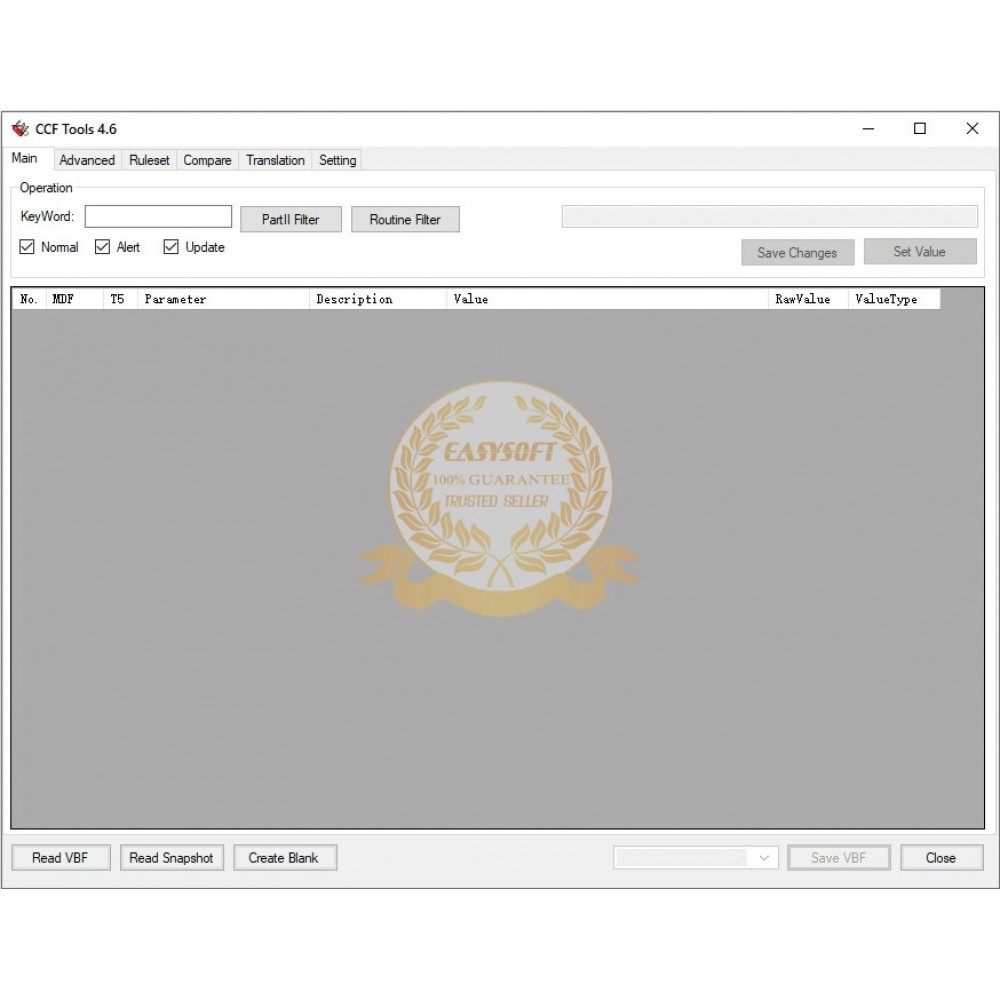The height and width of the screenshot is (1000, 1000).
Task: Click the ValueType column header
Action: [894, 299]
